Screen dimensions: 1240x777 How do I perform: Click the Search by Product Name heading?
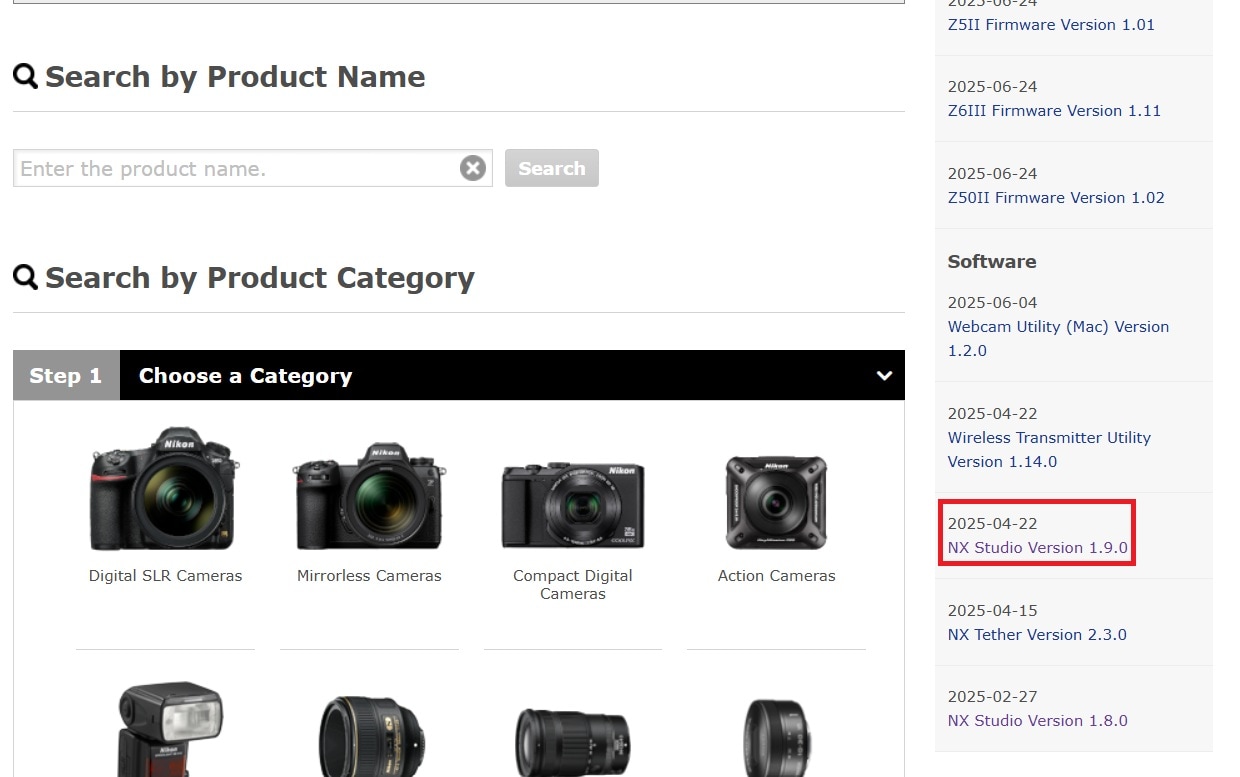coord(235,77)
